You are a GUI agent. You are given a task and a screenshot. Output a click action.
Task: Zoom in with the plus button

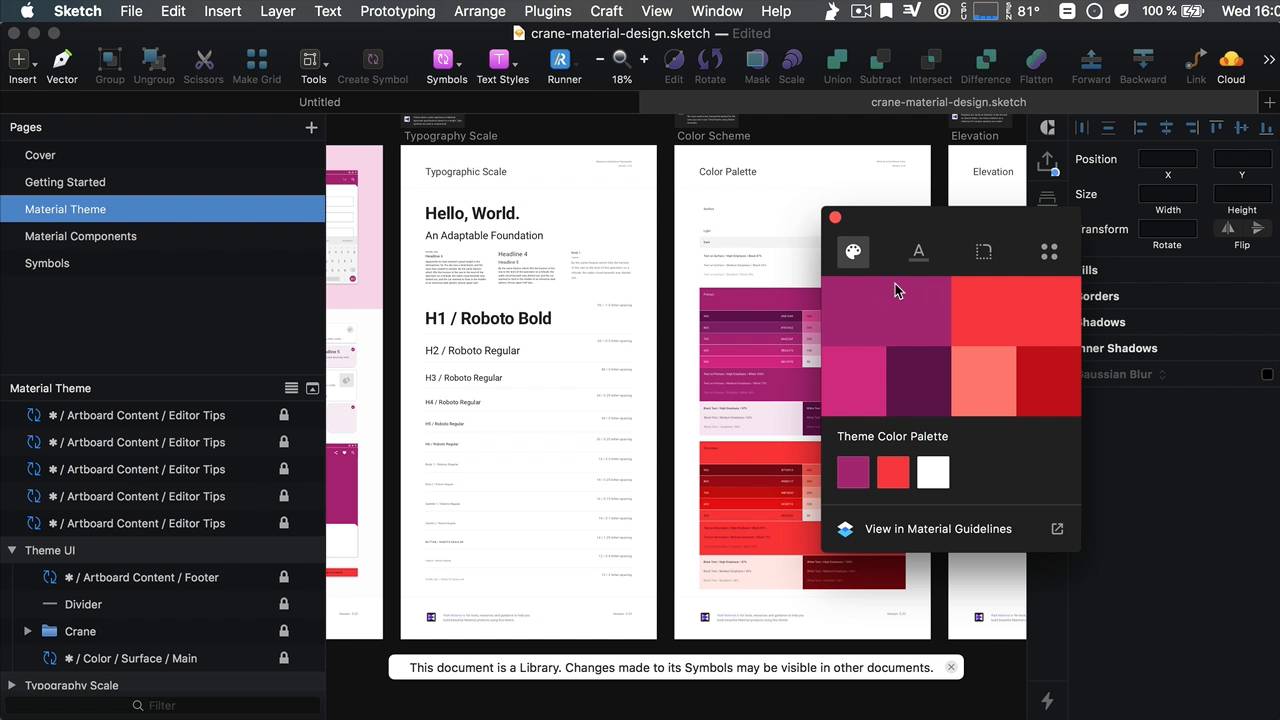pyautogui.click(x=644, y=59)
